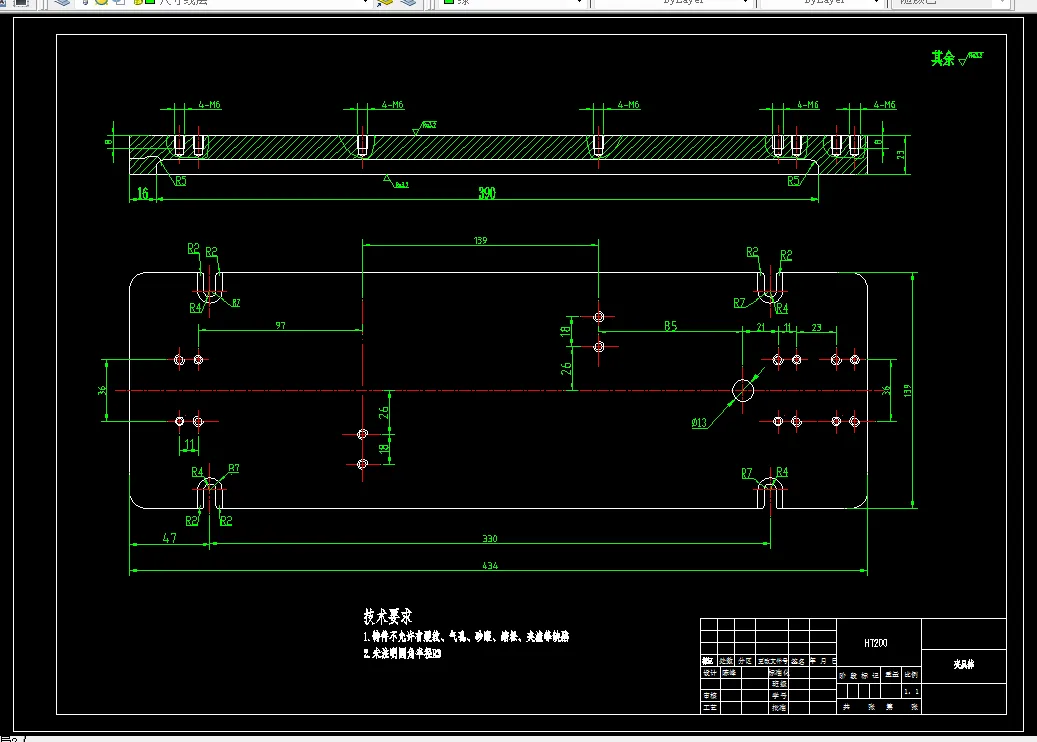Screen dimensions: 1037x742
Task: Select the 97 dimension text
Action: pos(280,325)
